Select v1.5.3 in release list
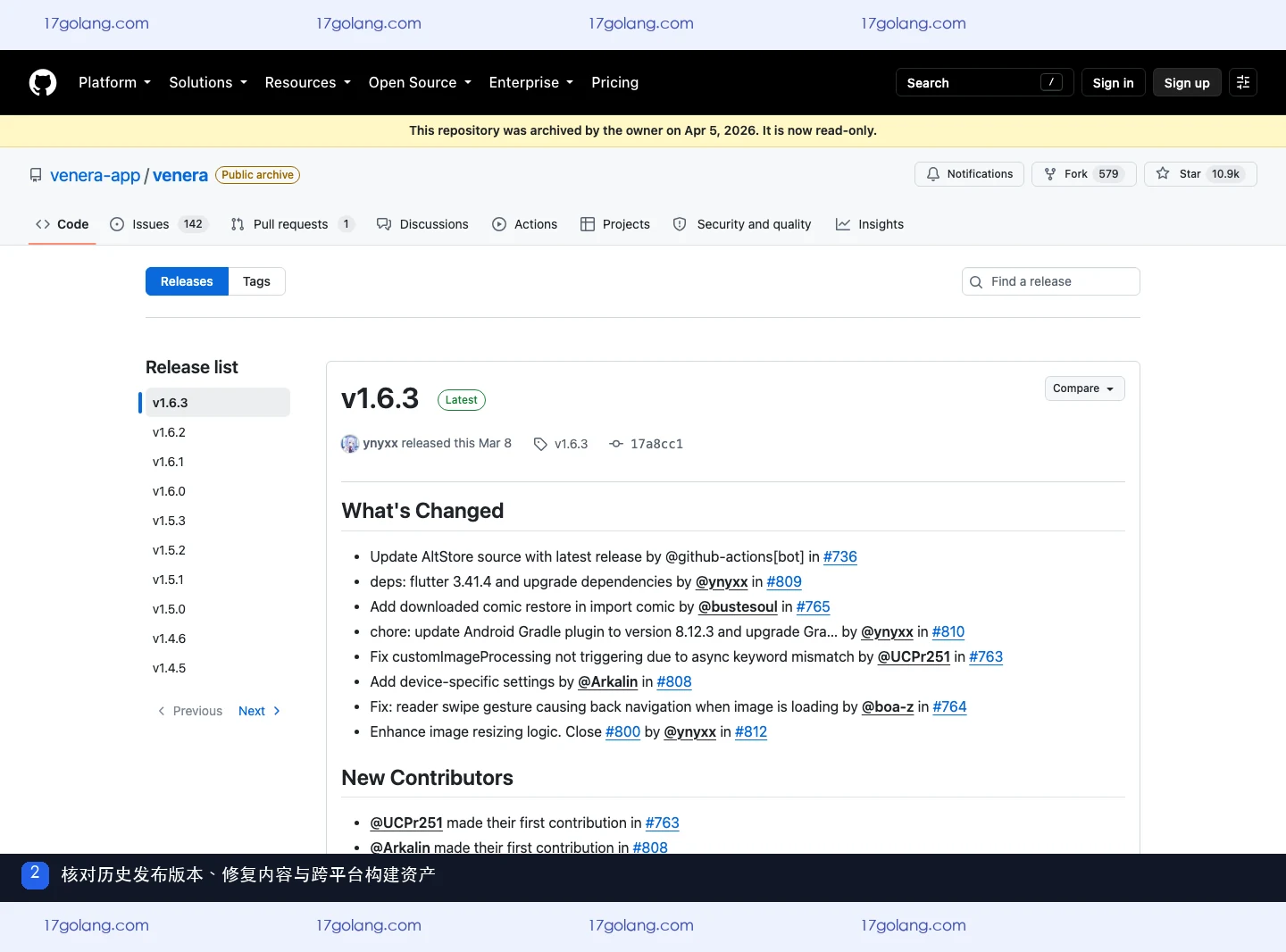The image size is (1286, 952). pos(217,521)
